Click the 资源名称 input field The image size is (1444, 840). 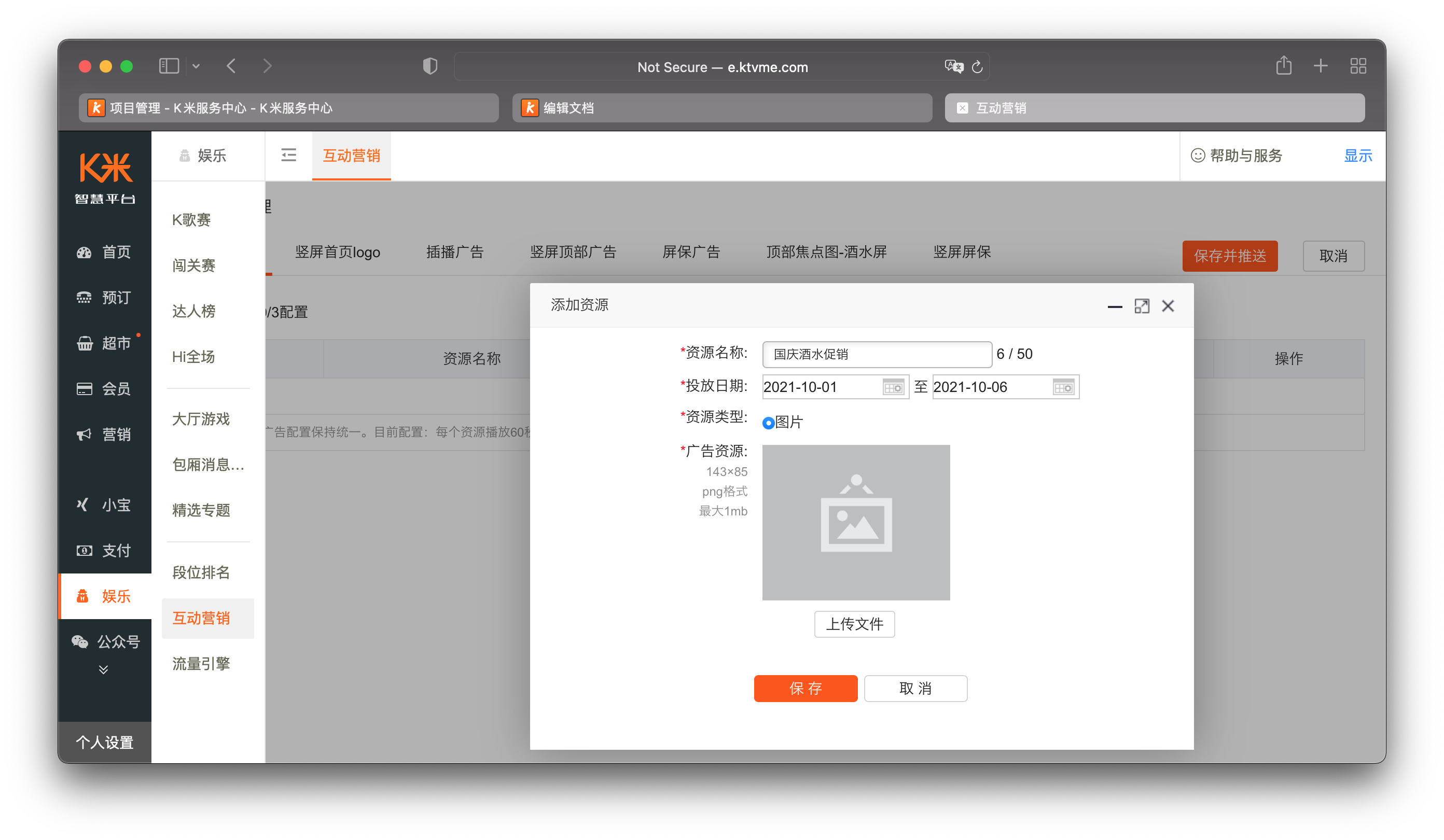pos(877,354)
